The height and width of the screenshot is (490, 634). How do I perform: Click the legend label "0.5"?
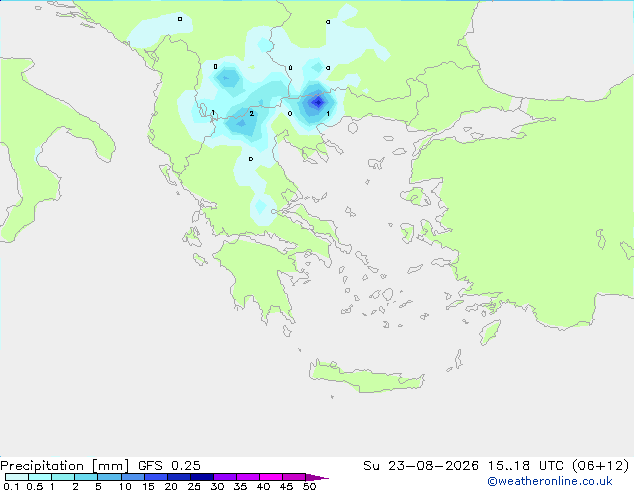click(34, 486)
